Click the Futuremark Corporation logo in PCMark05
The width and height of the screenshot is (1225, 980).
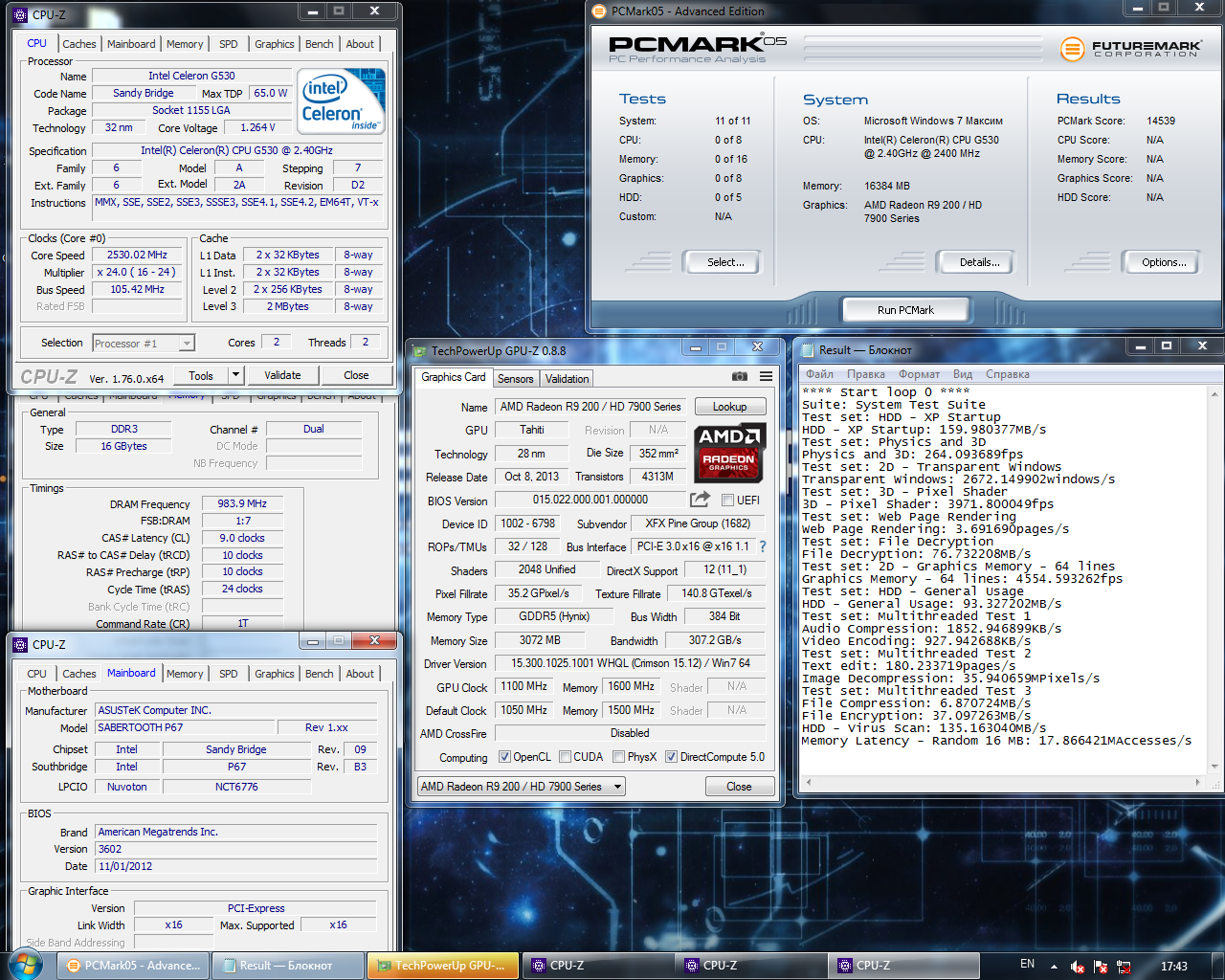(1130, 48)
